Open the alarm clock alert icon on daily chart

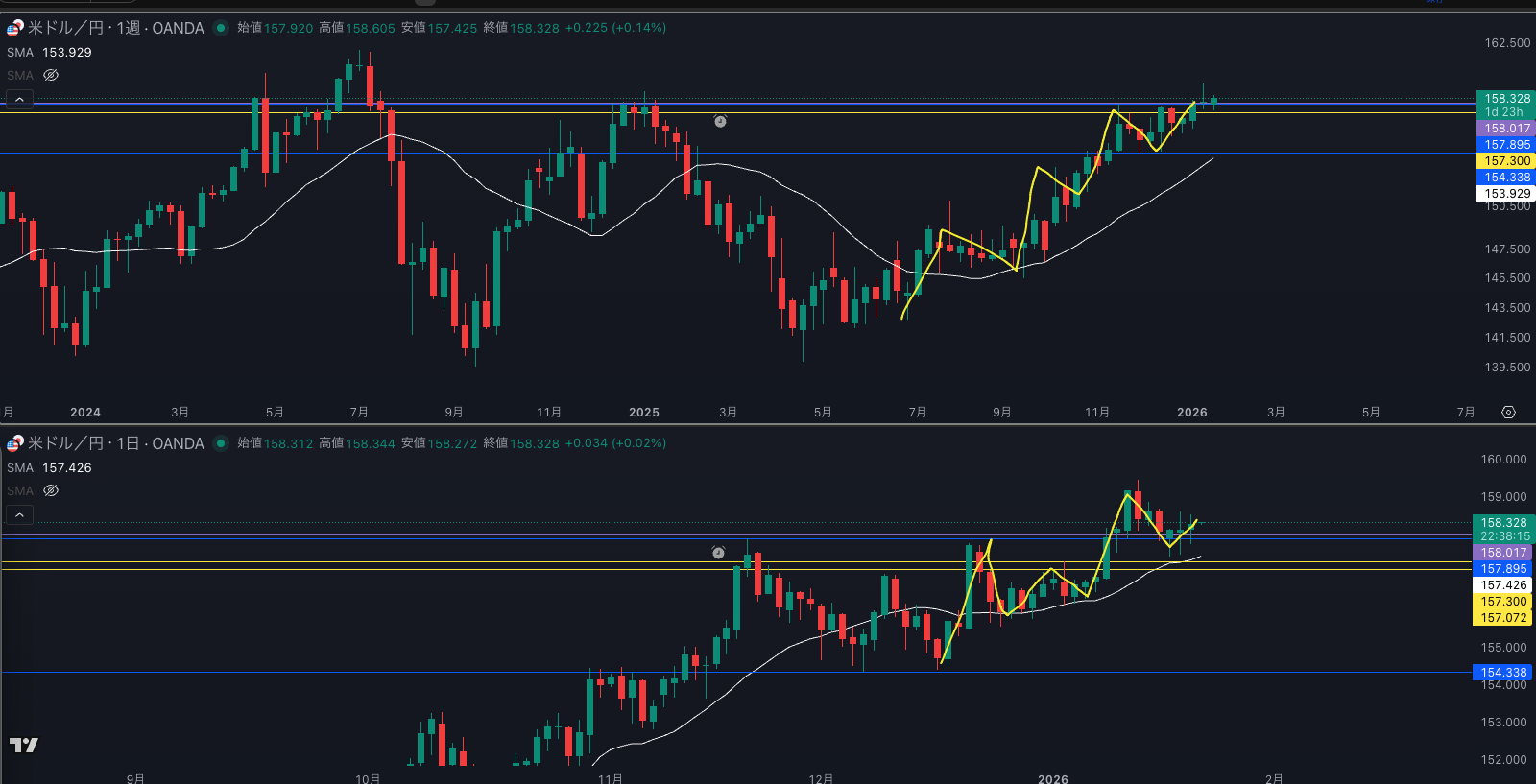(718, 553)
